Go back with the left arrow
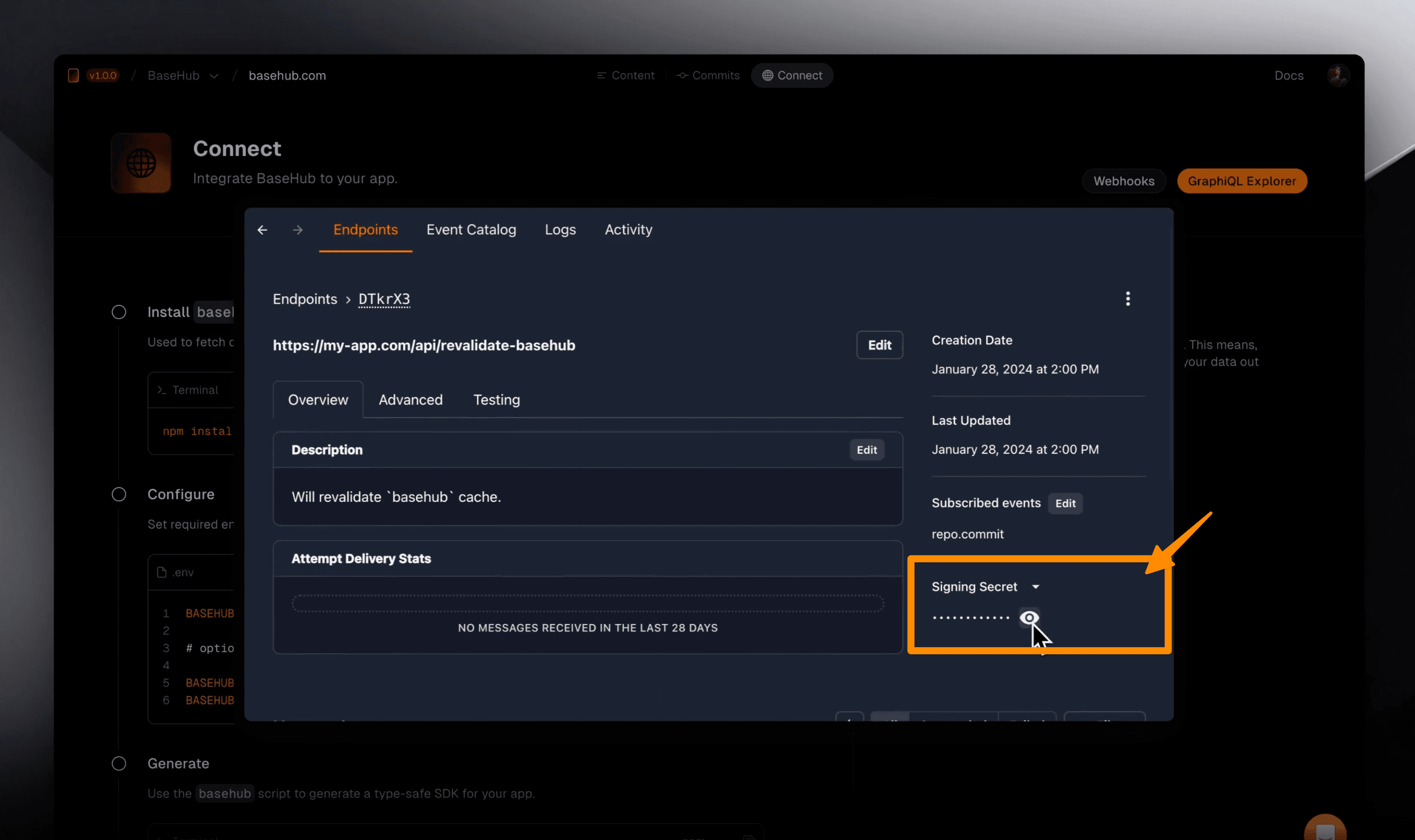Viewport: 1415px width, 840px height. (262, 230)
